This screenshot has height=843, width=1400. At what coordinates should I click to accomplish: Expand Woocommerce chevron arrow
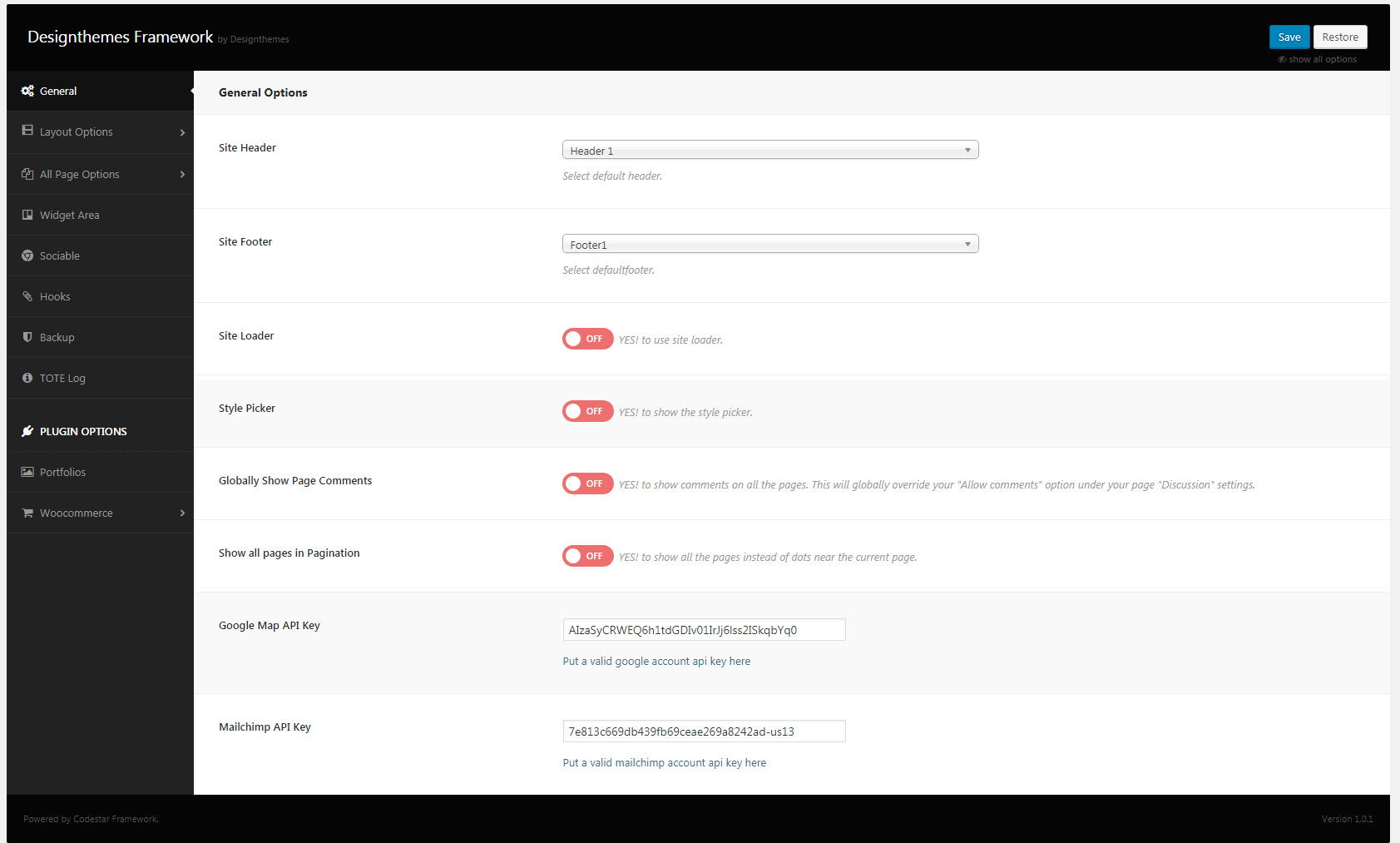[x=182, y=513]
